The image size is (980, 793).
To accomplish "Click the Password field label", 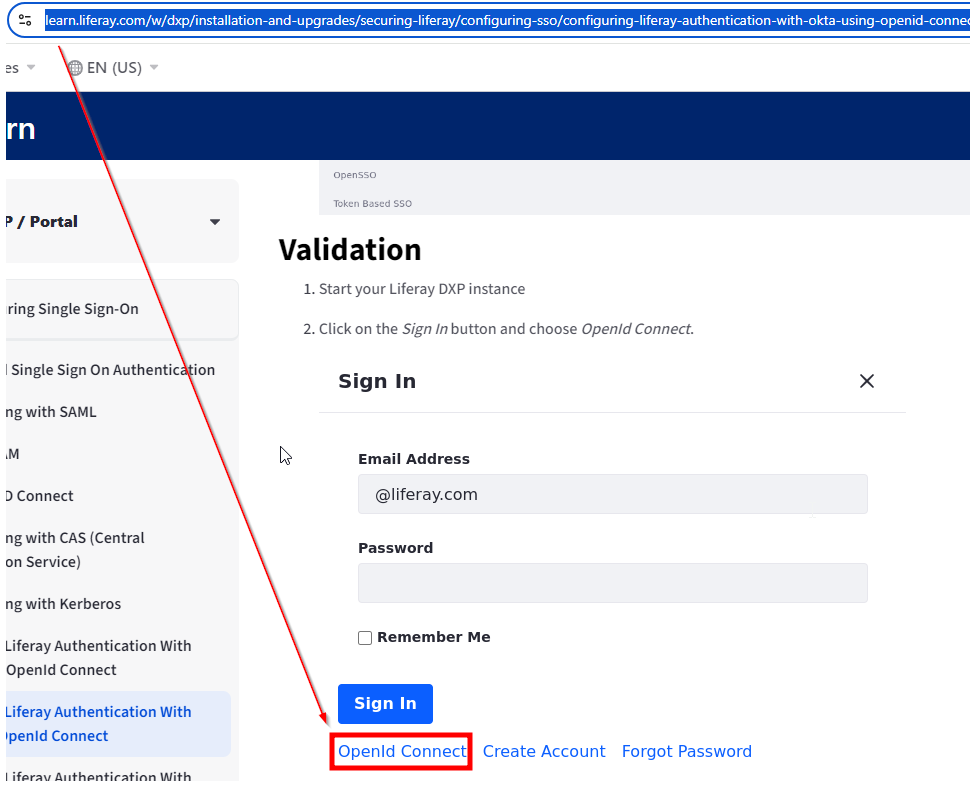I will [396, 548].
